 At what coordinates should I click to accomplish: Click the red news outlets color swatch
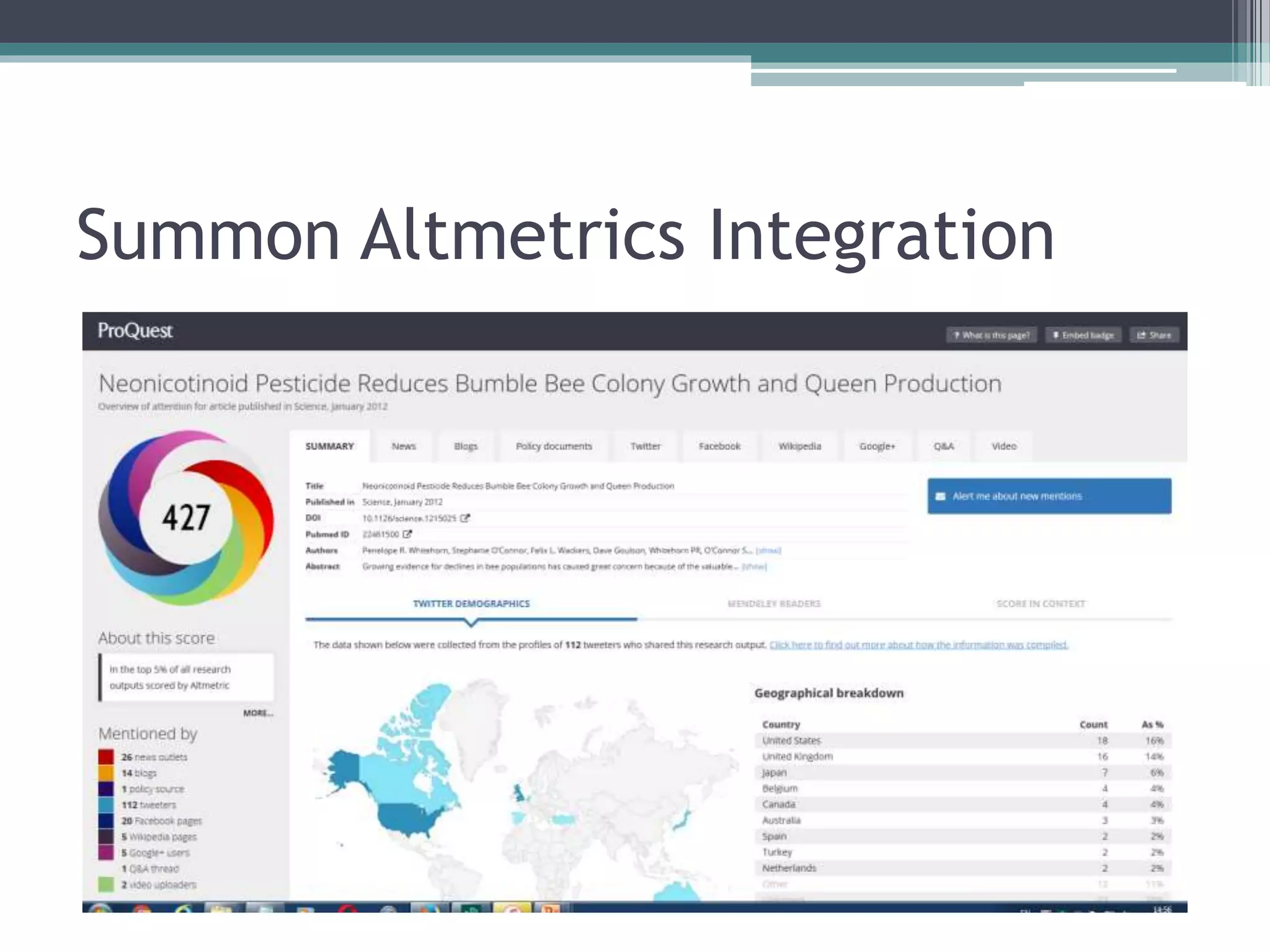pos(106,757)
